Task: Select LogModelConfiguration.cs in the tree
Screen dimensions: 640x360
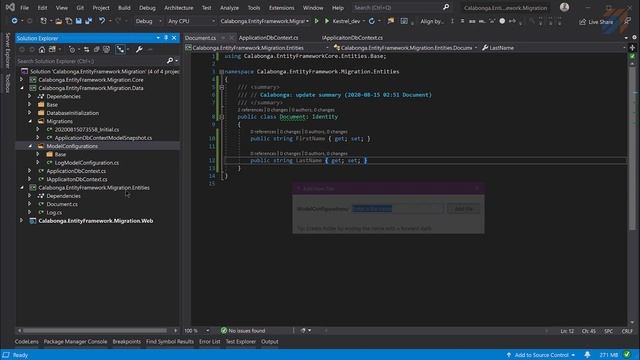Action: click(x=87, y=162)
